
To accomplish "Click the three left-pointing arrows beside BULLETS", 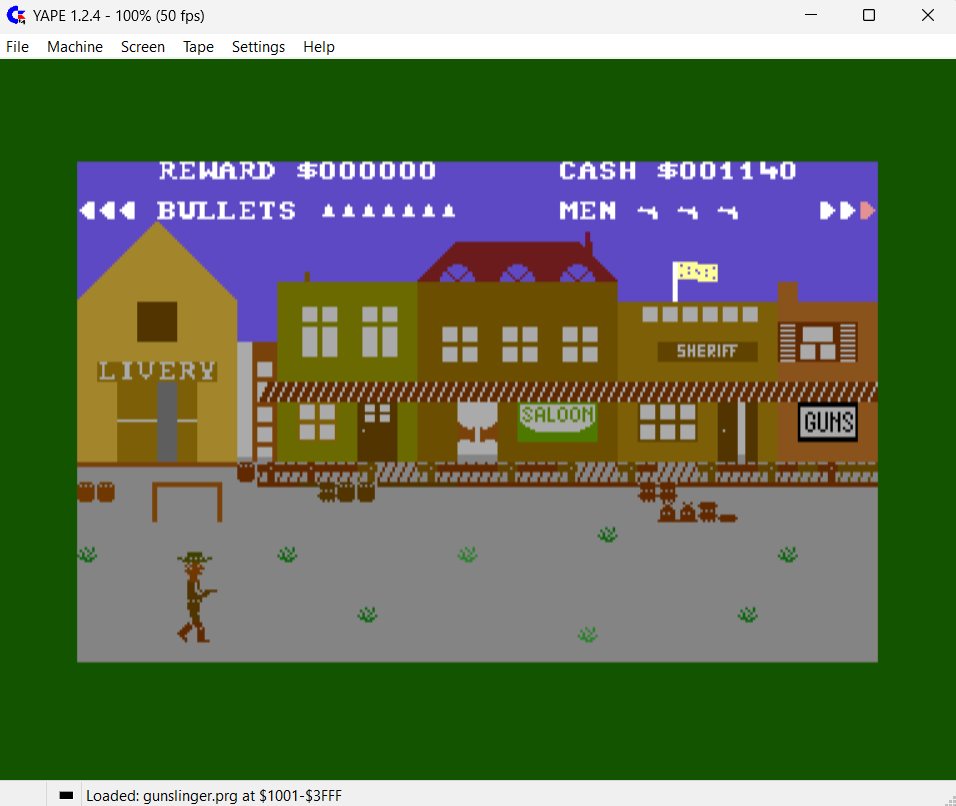I will click(x=107, y=211).
